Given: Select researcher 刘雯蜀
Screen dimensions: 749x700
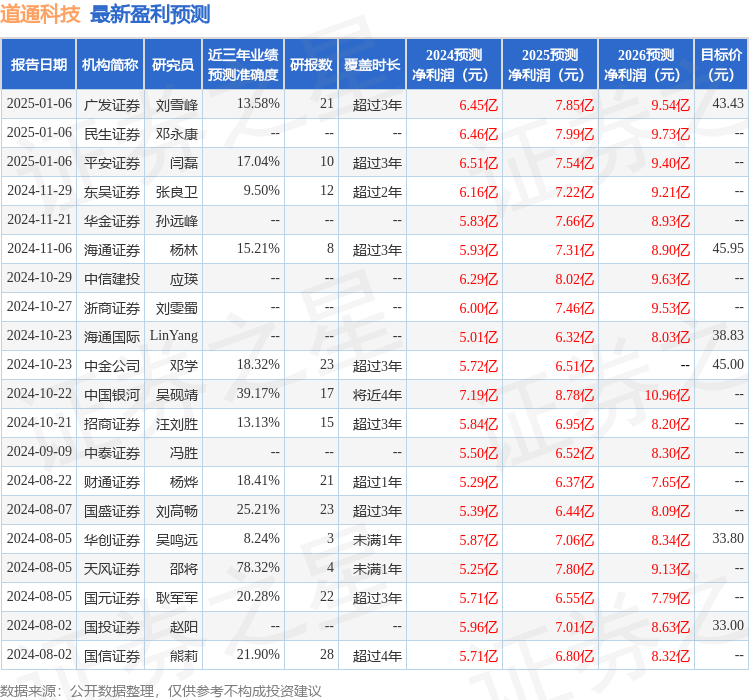Looking at the screenshot, I should [x=177, y=308].
